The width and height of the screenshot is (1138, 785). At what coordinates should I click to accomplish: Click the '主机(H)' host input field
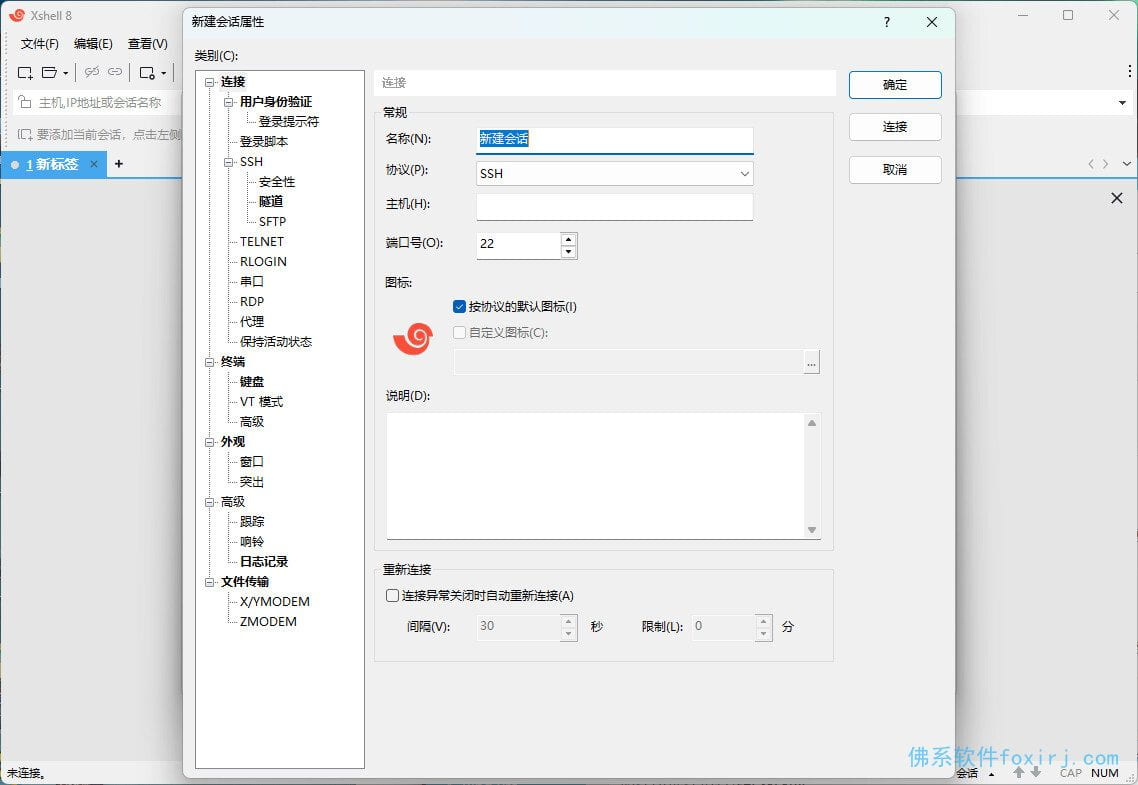(x=614, y=207)
